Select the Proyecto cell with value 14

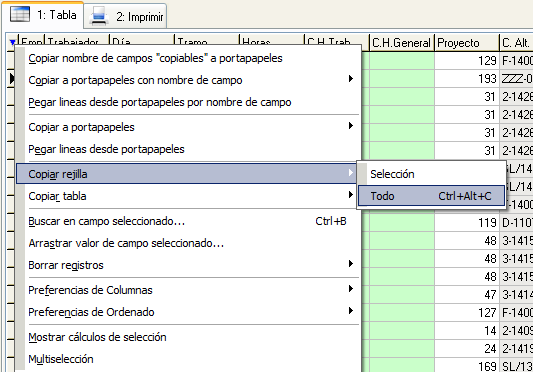click(467, 331)
